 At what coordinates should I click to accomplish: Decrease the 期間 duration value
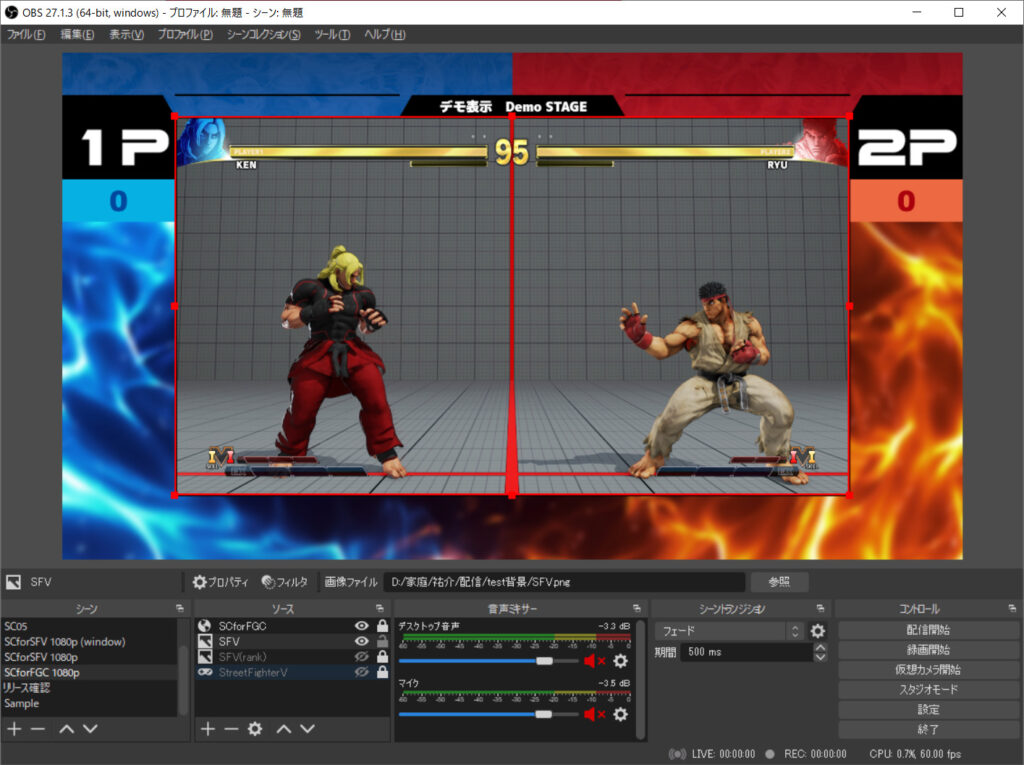[x=820, y=657]
